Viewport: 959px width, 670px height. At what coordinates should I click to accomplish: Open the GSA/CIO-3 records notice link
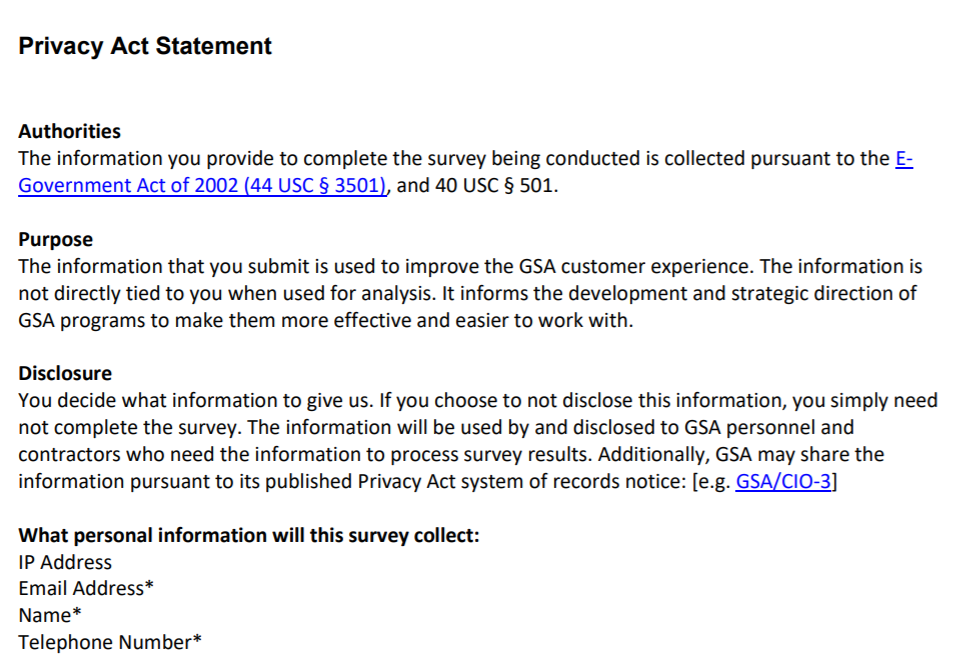pyautogui.click(x=784, y=481)
